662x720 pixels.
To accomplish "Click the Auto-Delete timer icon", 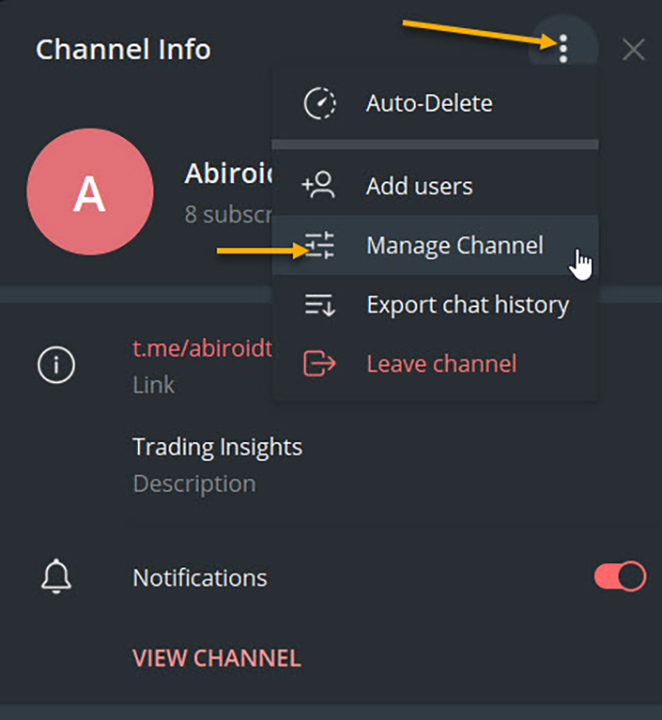I will tap(319, 103).
